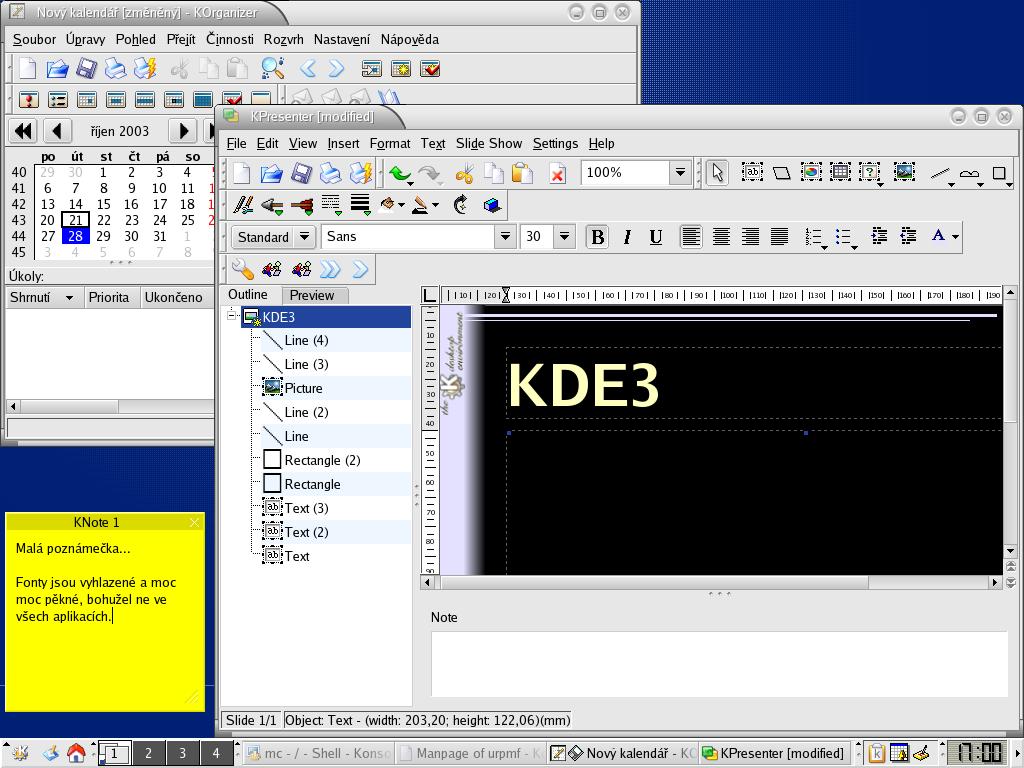The height and width of the screenshot is (768, 1024).
Task: Enable justified text alignment
Action: (780, 236)
